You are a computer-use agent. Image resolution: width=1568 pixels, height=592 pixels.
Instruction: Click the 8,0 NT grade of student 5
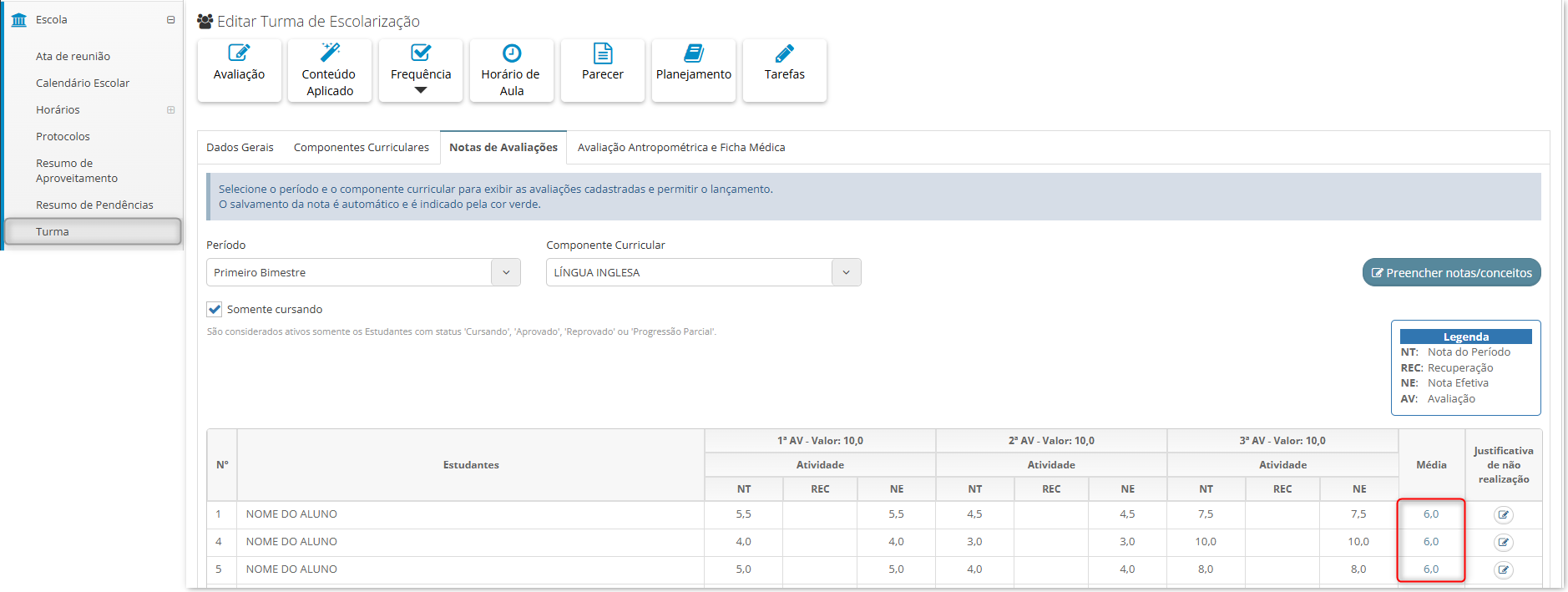coord(1206,569)
